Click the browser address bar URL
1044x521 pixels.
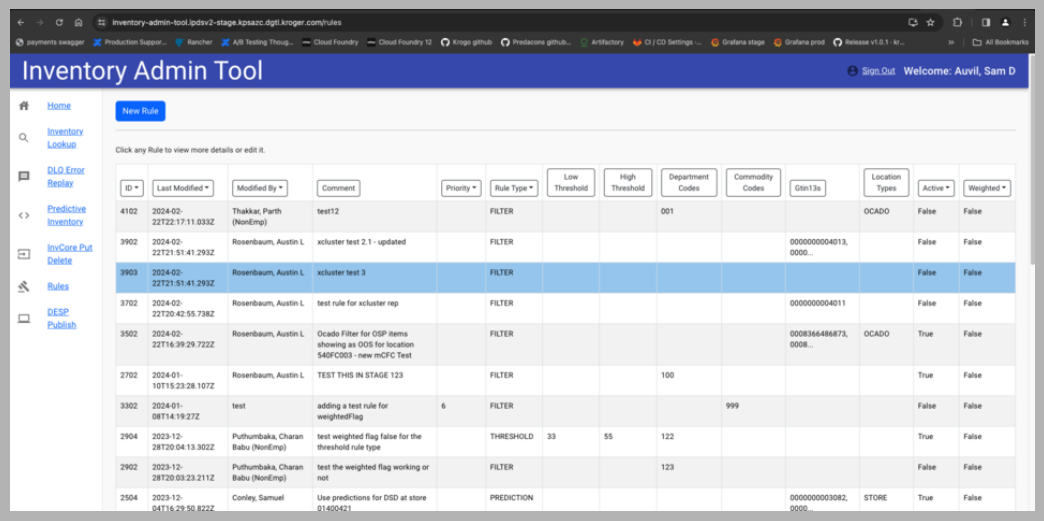(226, 22)
